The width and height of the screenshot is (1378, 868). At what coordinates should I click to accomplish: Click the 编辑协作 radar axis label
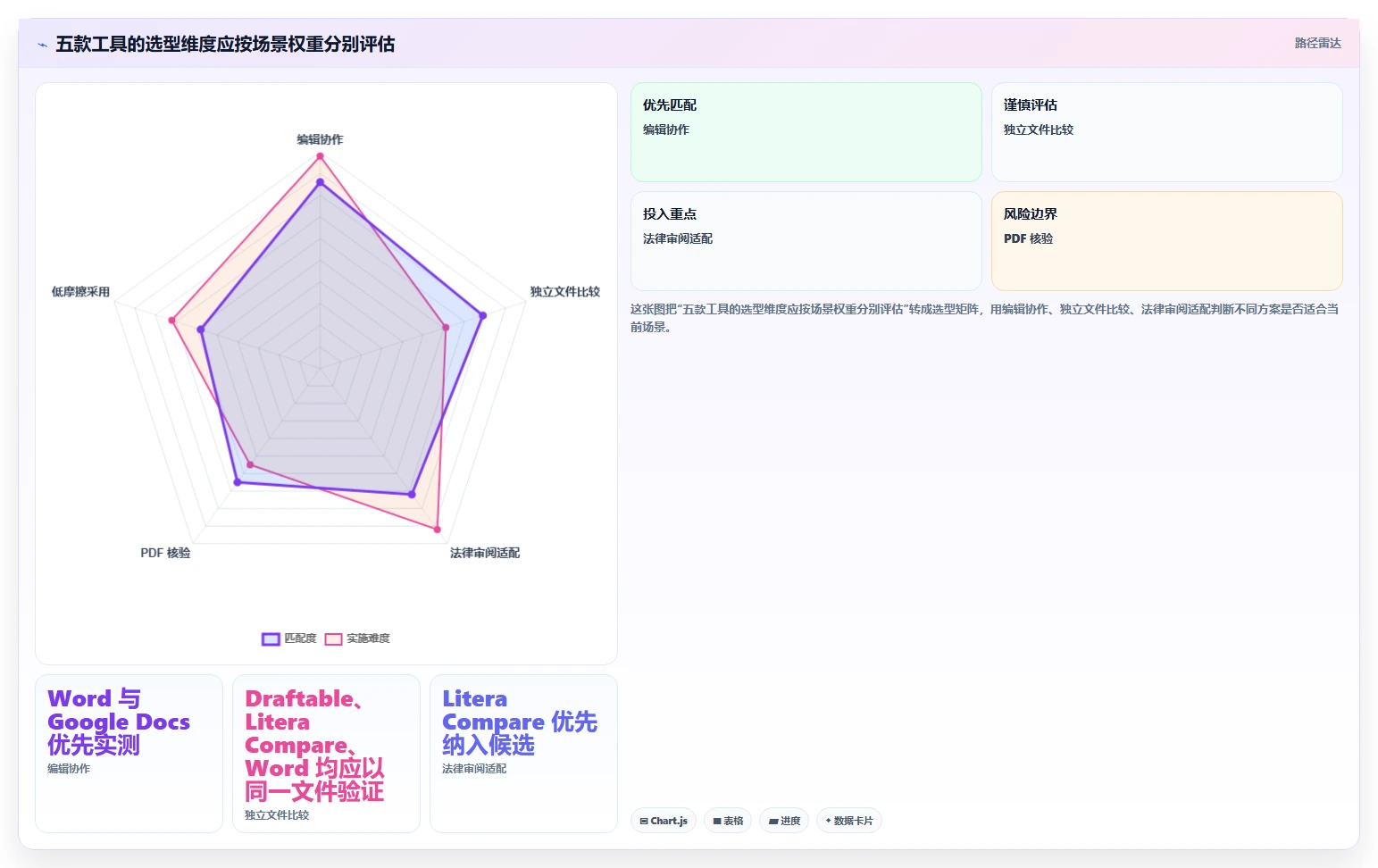(x=320, y=139)
